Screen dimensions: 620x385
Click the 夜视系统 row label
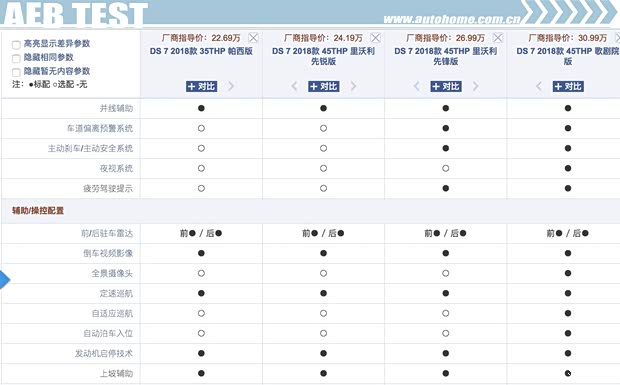[x=116, y=169]
